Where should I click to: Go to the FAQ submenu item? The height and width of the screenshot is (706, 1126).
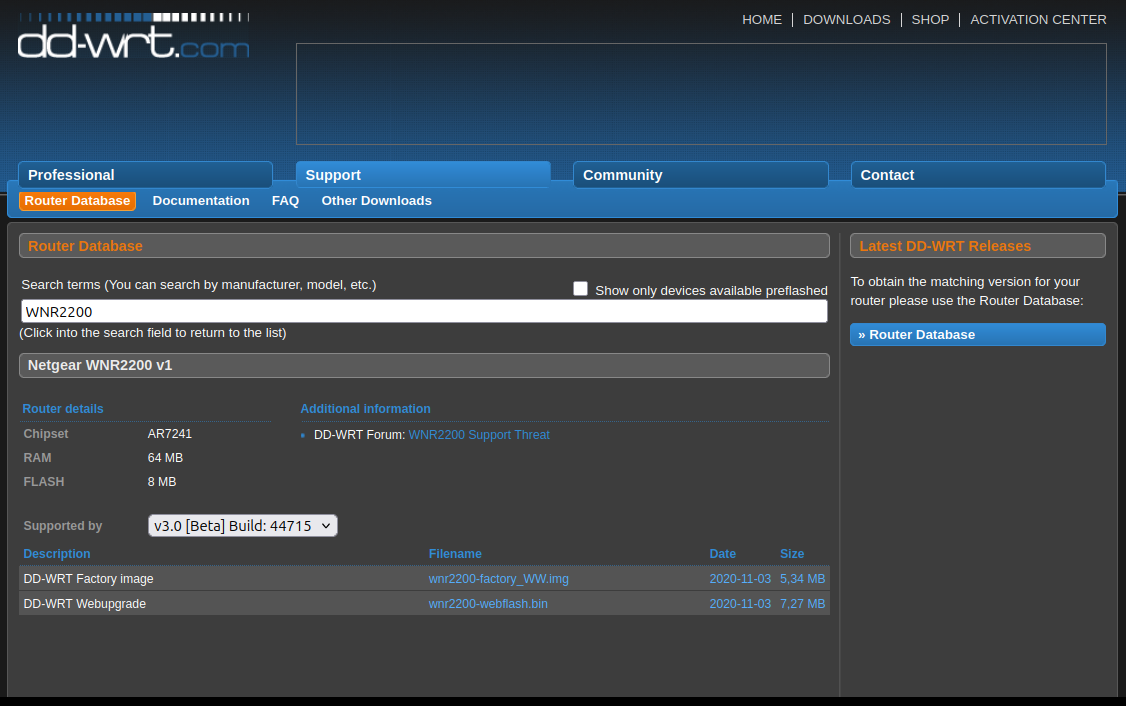(285, 201)
